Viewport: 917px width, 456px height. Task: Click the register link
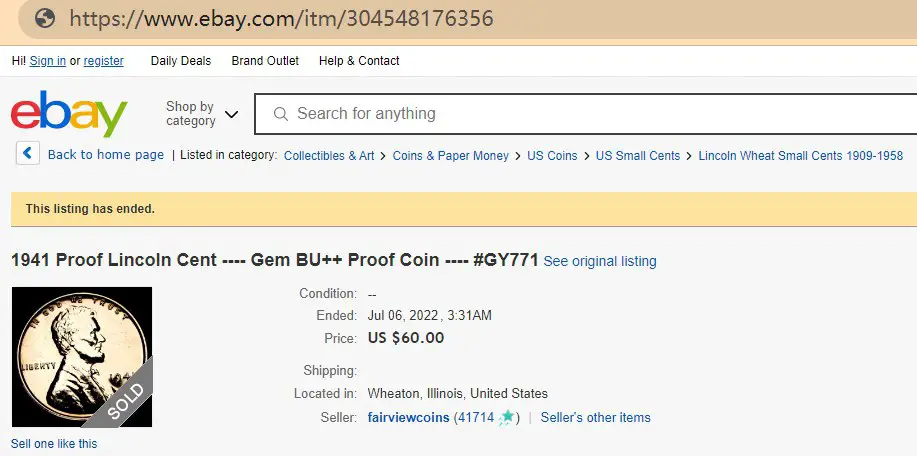click(x=104, y=61)
